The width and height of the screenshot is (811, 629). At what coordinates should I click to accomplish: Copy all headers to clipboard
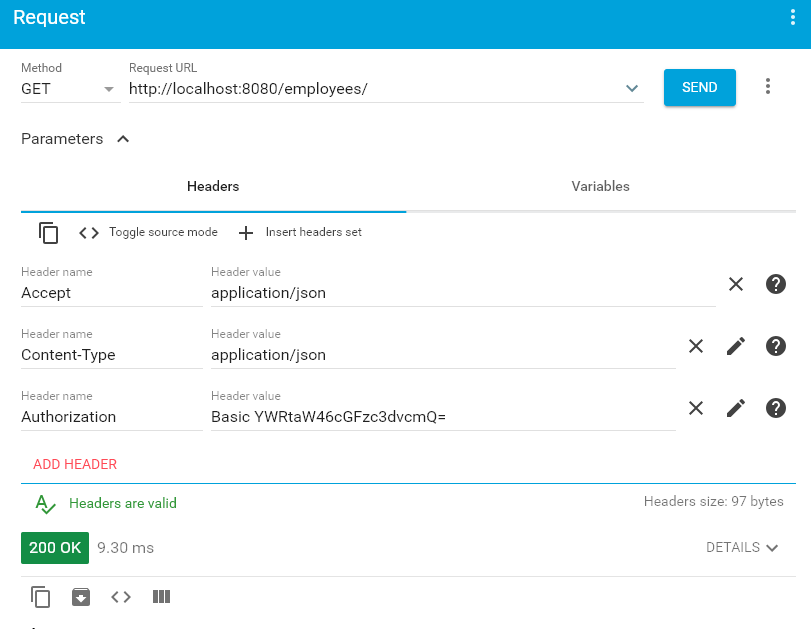(48, 232)
